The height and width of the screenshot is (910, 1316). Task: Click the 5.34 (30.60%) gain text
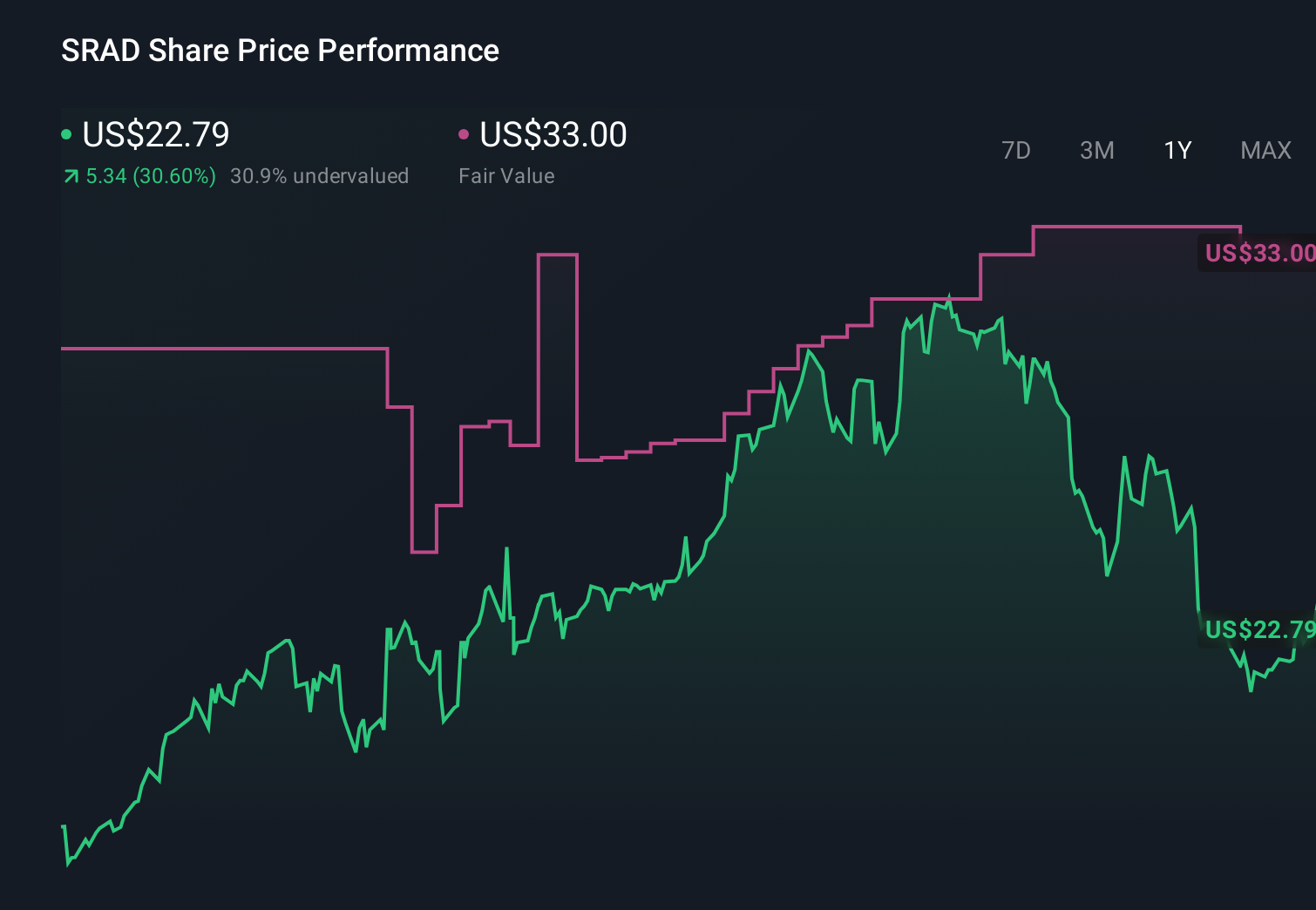click(x=150, y=175)
